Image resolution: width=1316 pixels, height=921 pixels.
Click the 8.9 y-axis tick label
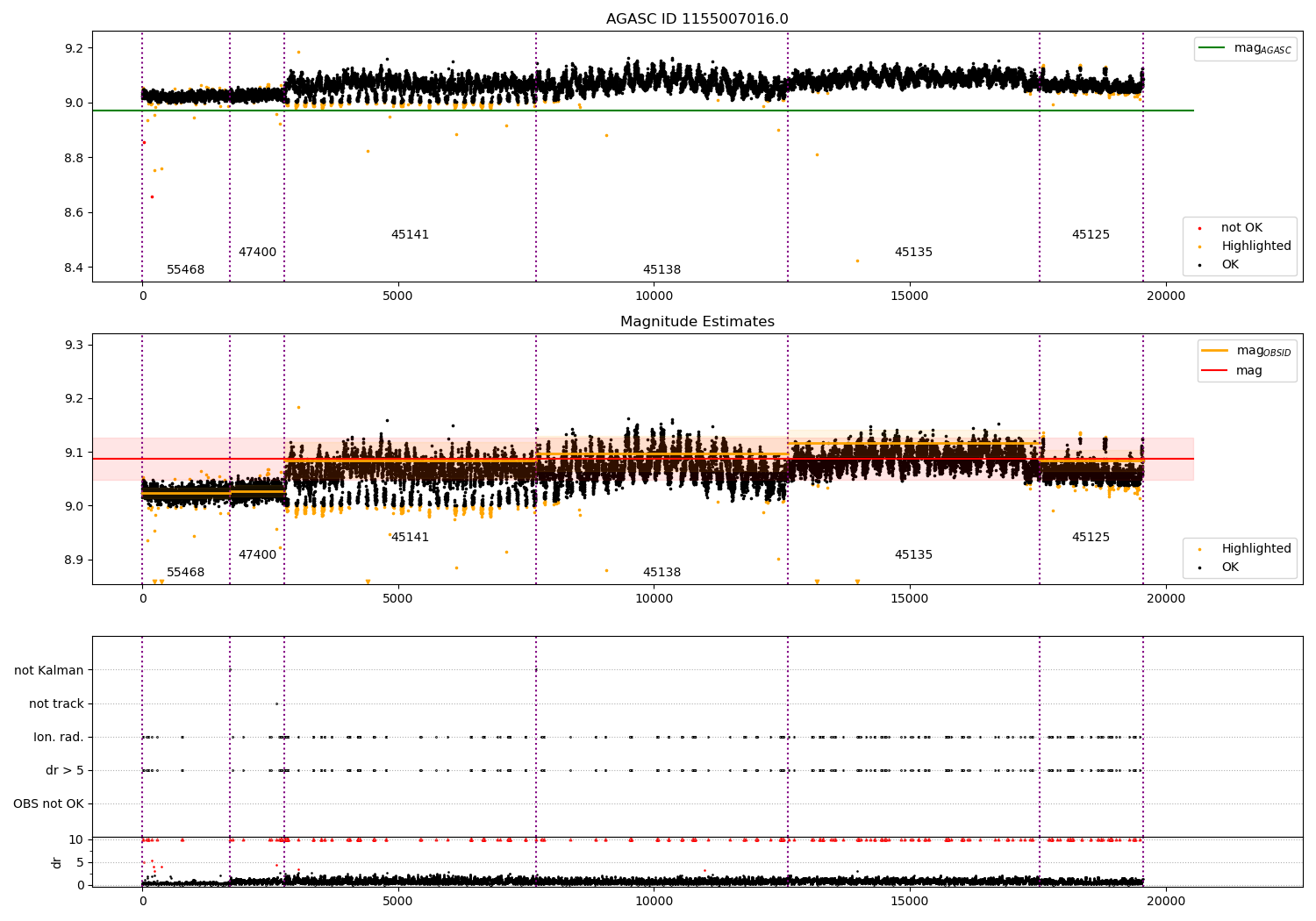[x=75, y=560]
